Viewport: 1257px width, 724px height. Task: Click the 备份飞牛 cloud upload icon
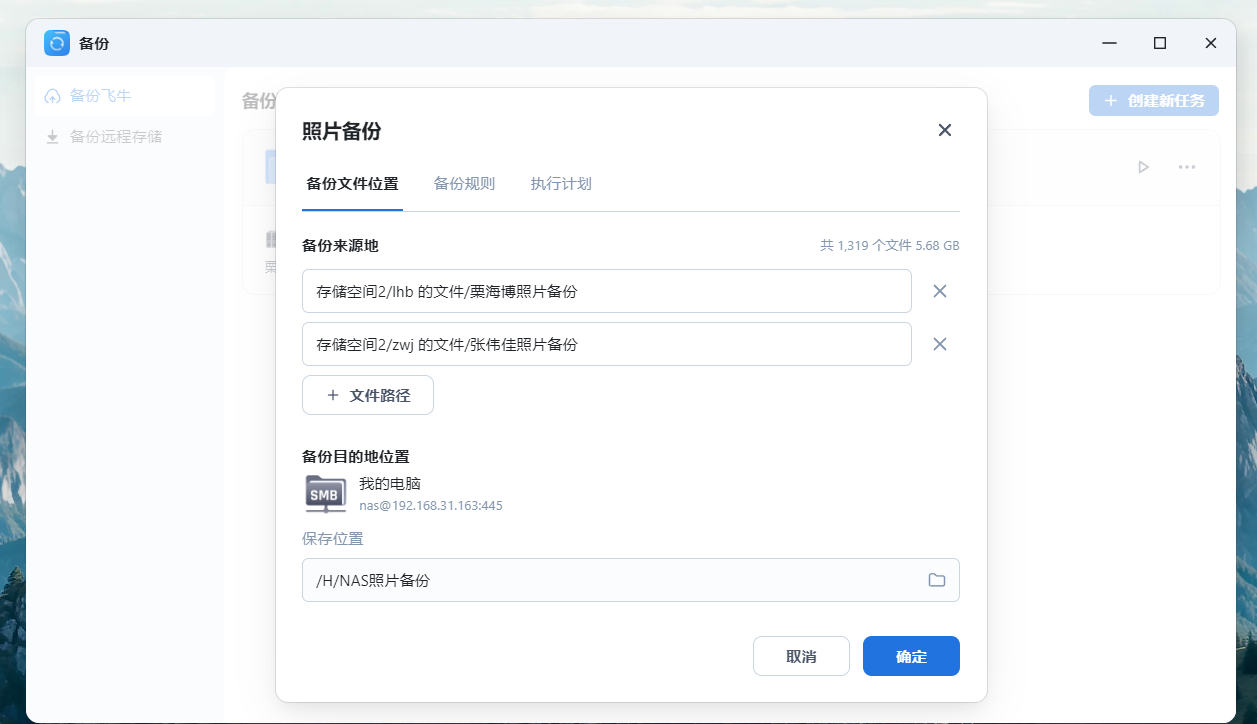pos(52,96)
